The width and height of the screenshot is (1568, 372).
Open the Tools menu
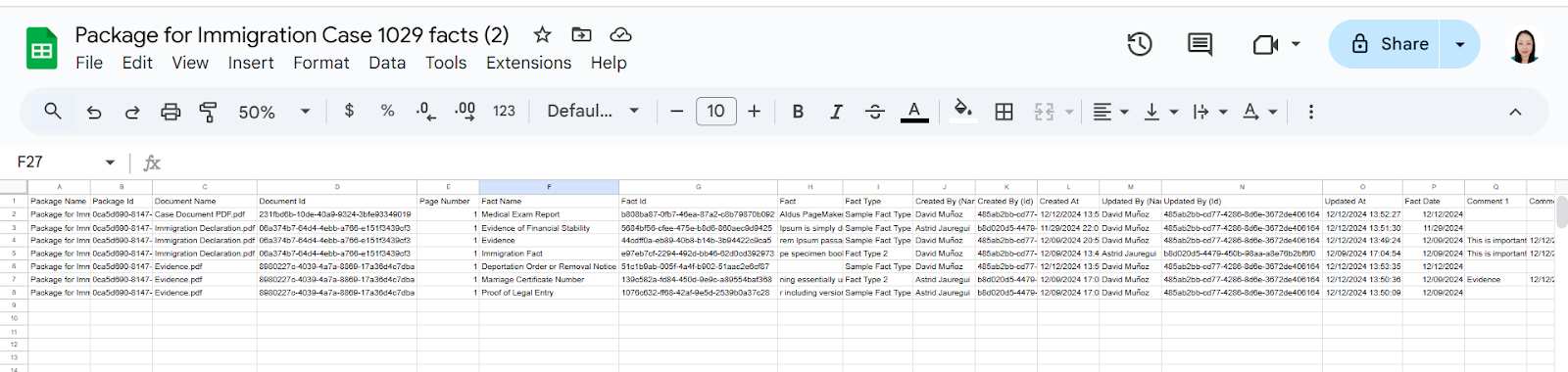coord(446,63)
